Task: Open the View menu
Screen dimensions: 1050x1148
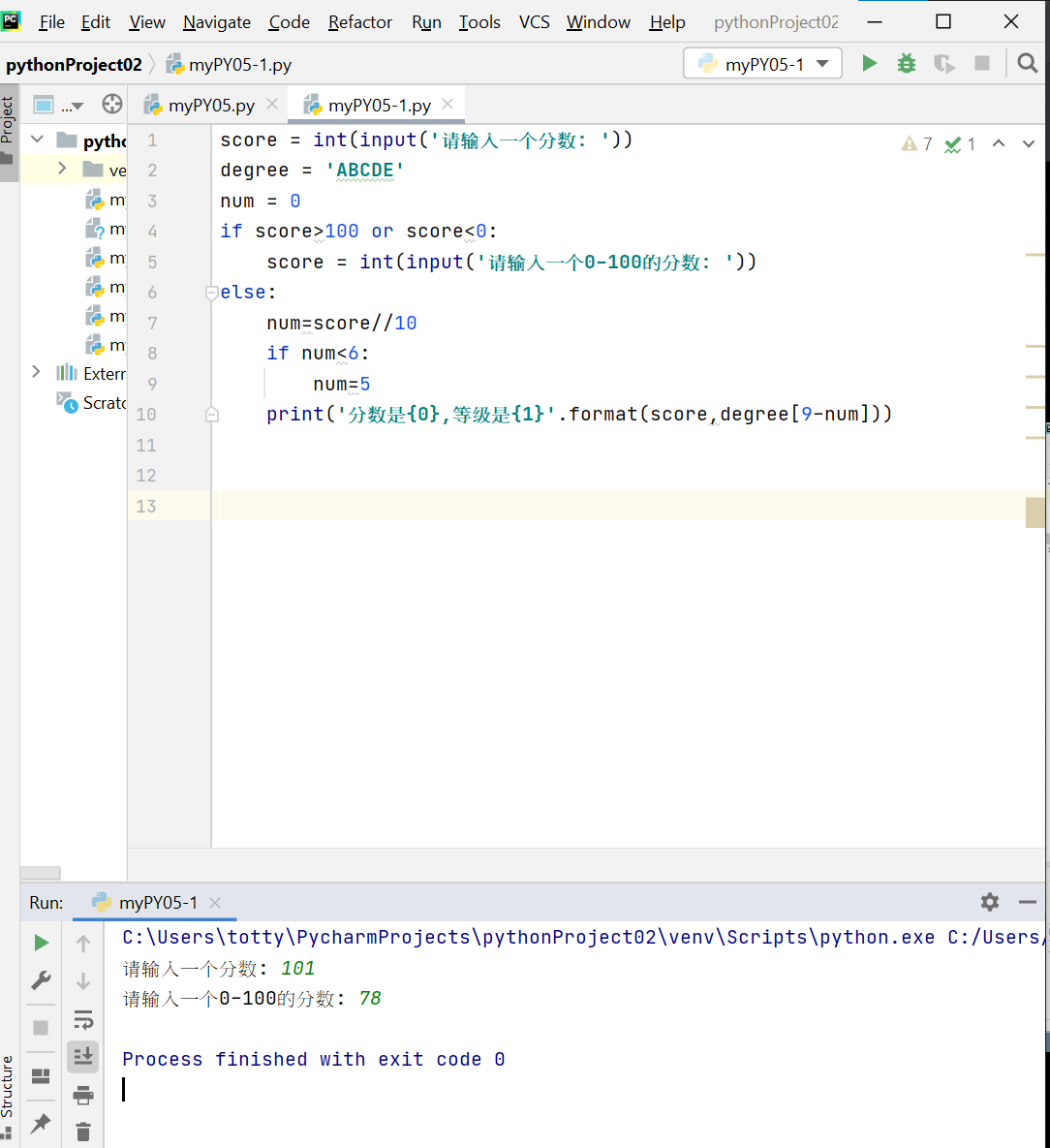Action: [x=147, y=22]
